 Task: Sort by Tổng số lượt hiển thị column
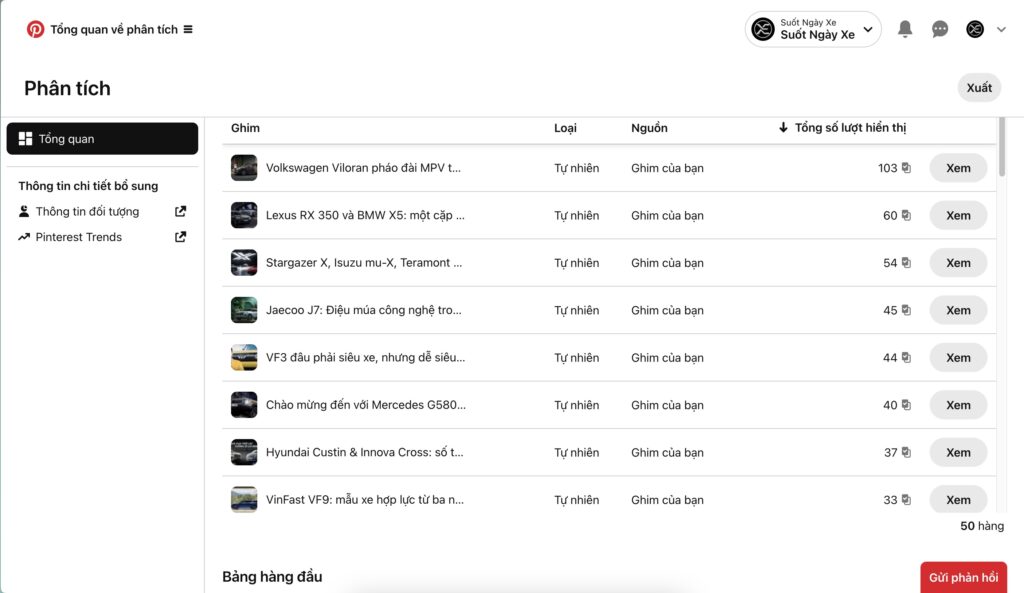click(842, 128)
